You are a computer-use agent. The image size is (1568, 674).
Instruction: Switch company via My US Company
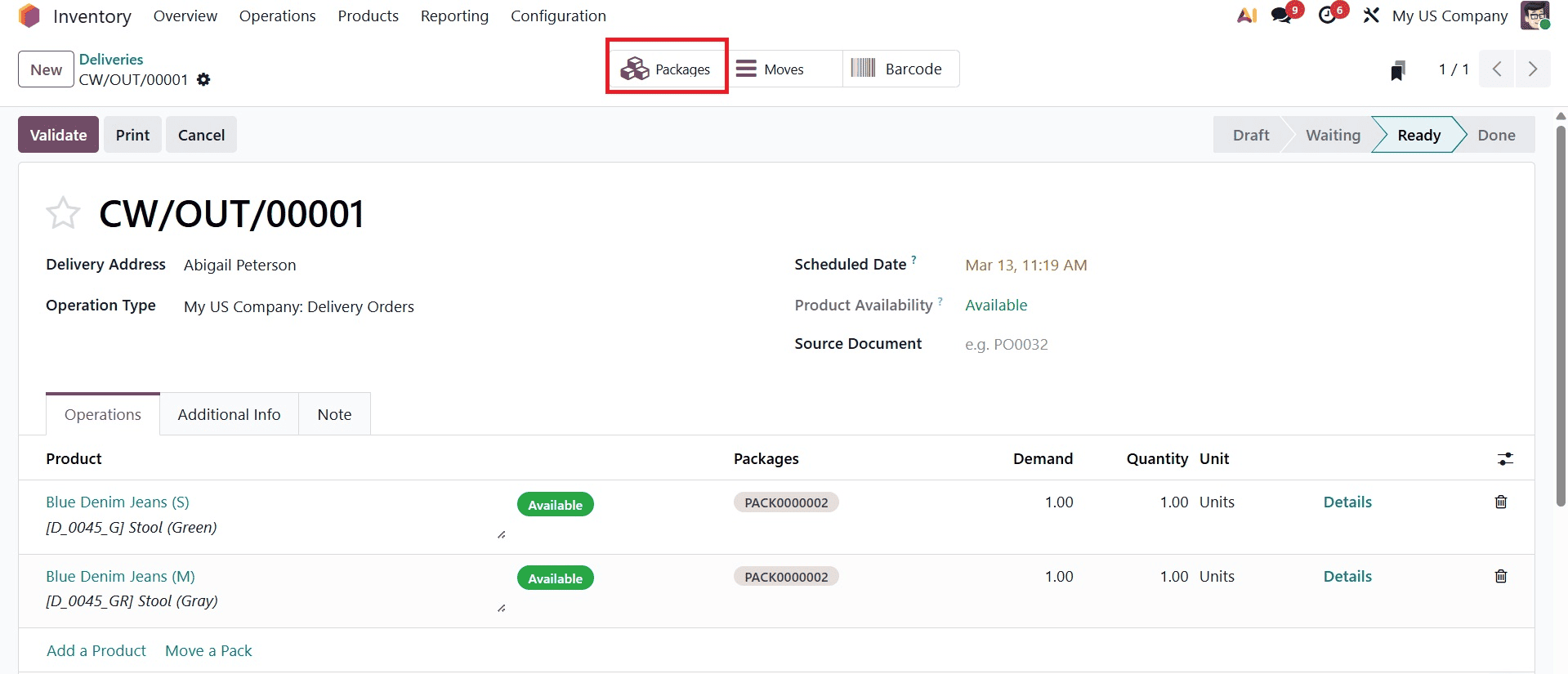point(1450,16)
